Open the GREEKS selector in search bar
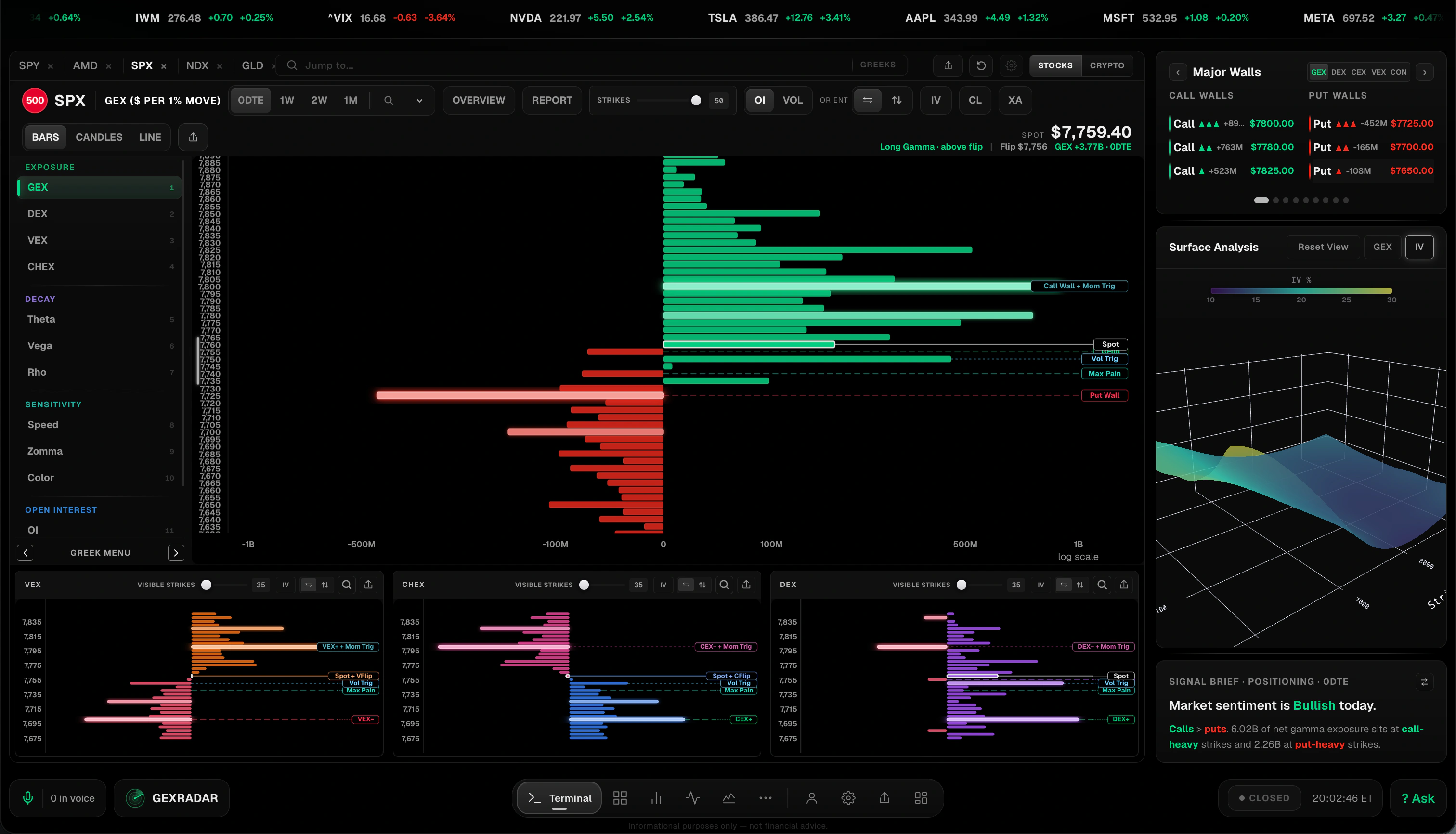 click(x=877, y=65)
